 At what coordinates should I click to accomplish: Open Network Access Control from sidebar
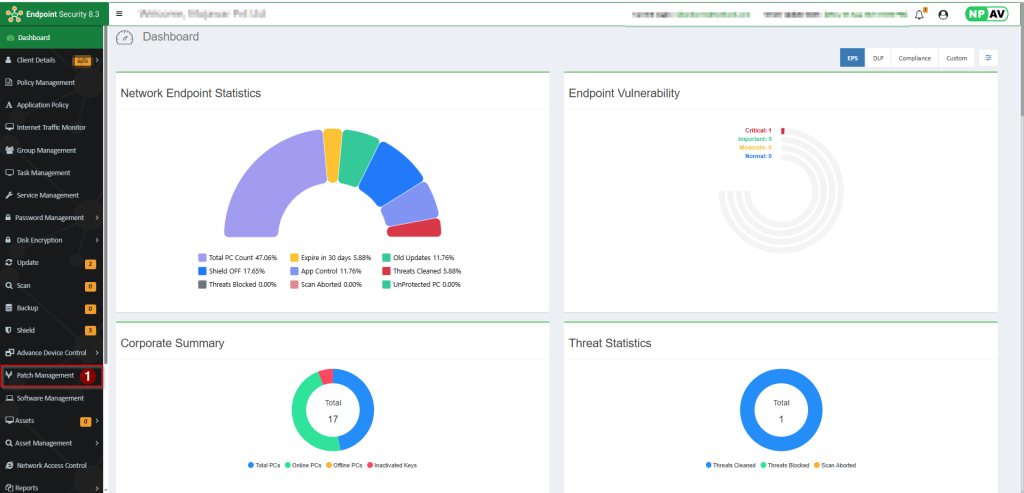pos(51,465)
